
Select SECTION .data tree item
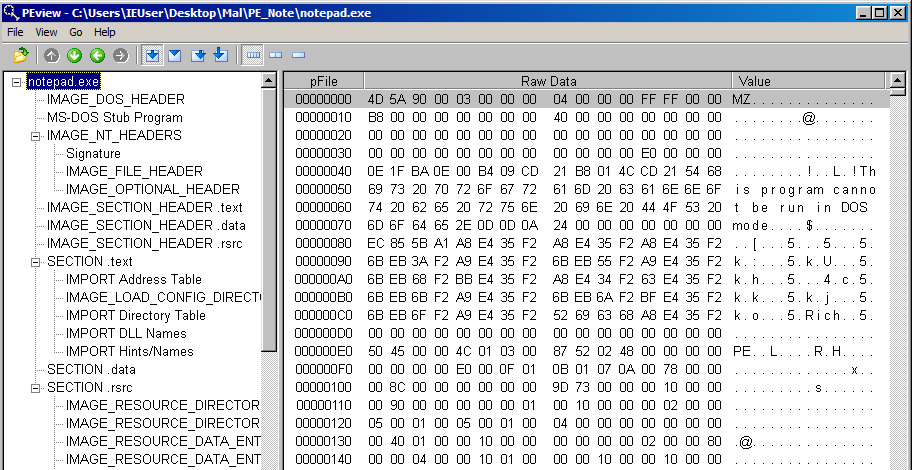pyautogui.click(x=91, y=370)
